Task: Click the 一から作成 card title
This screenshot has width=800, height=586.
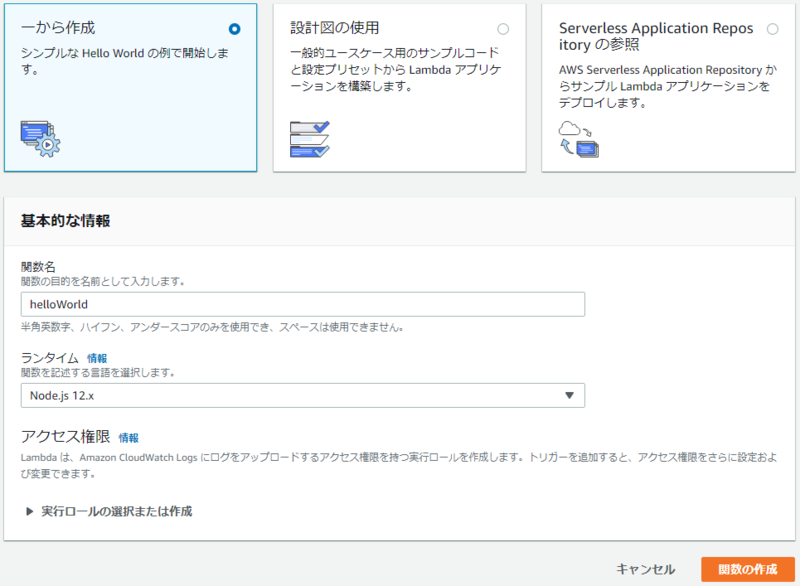Action: point(58,28)
